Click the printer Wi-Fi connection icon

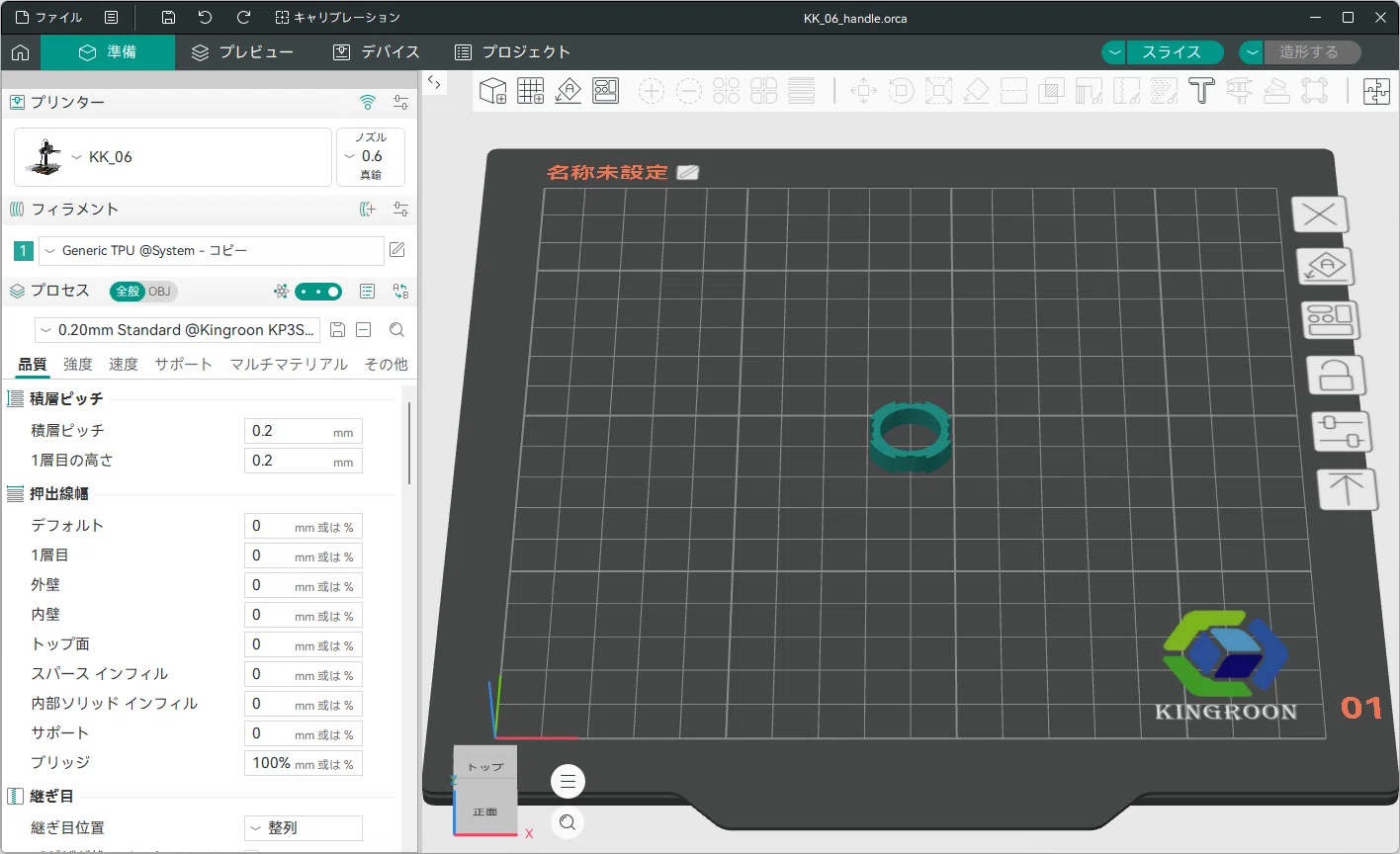[x=368, y=102]
